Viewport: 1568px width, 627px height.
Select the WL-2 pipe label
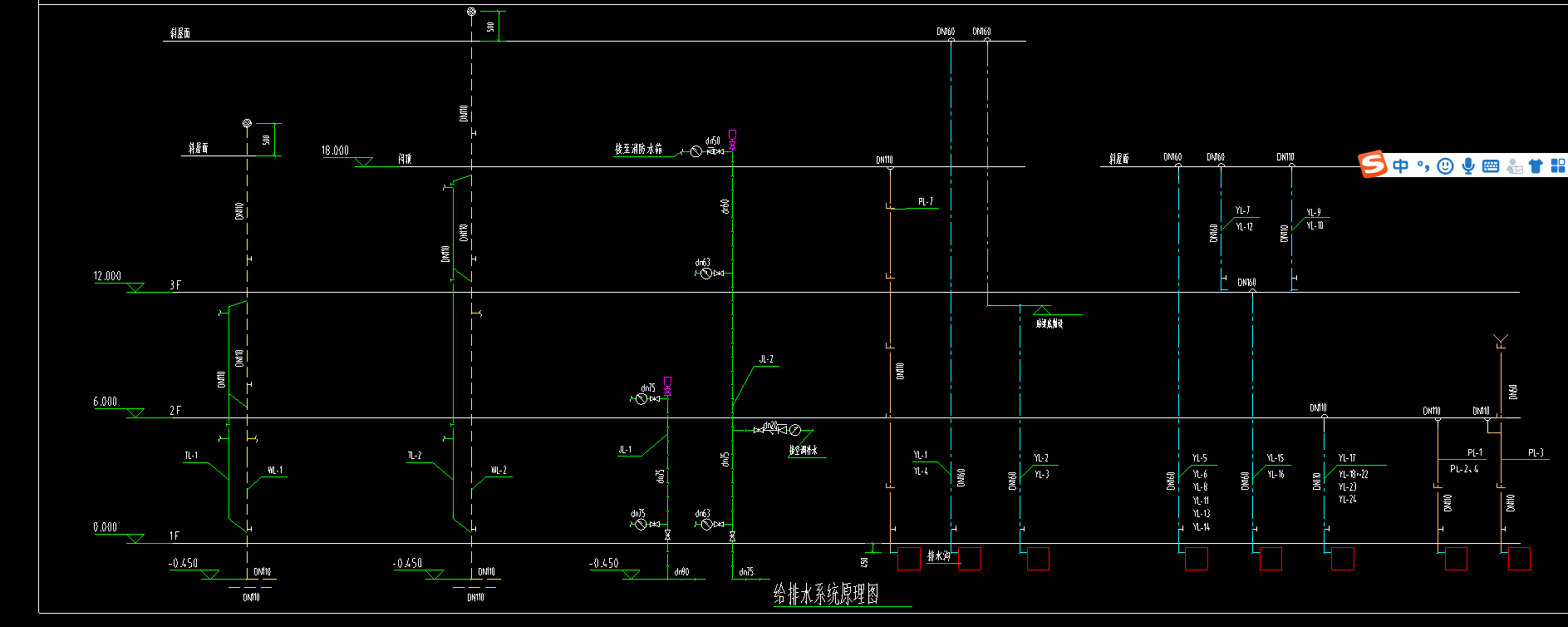(499, 470)
